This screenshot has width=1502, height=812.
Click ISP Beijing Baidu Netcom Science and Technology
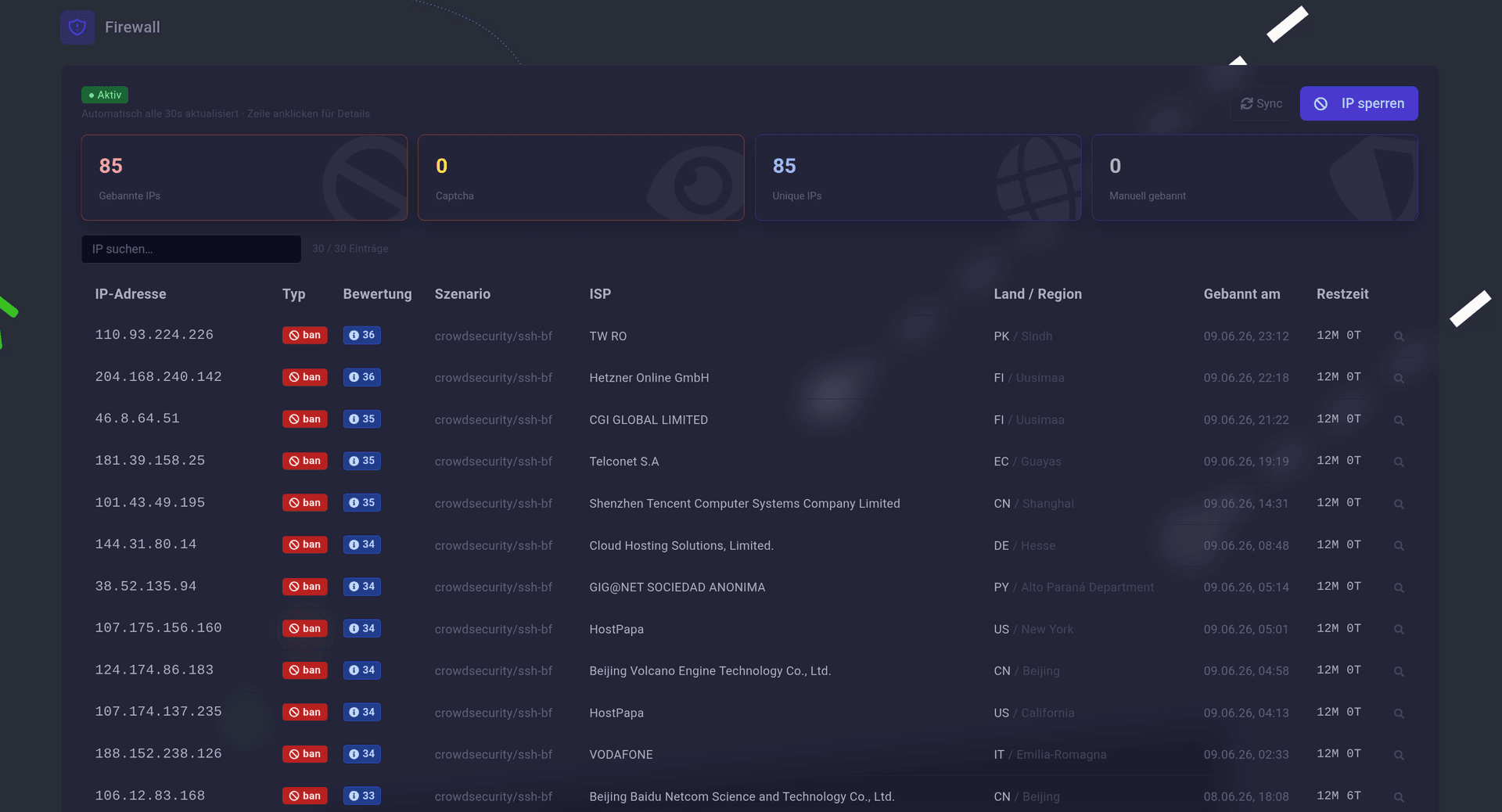(742, 797)
